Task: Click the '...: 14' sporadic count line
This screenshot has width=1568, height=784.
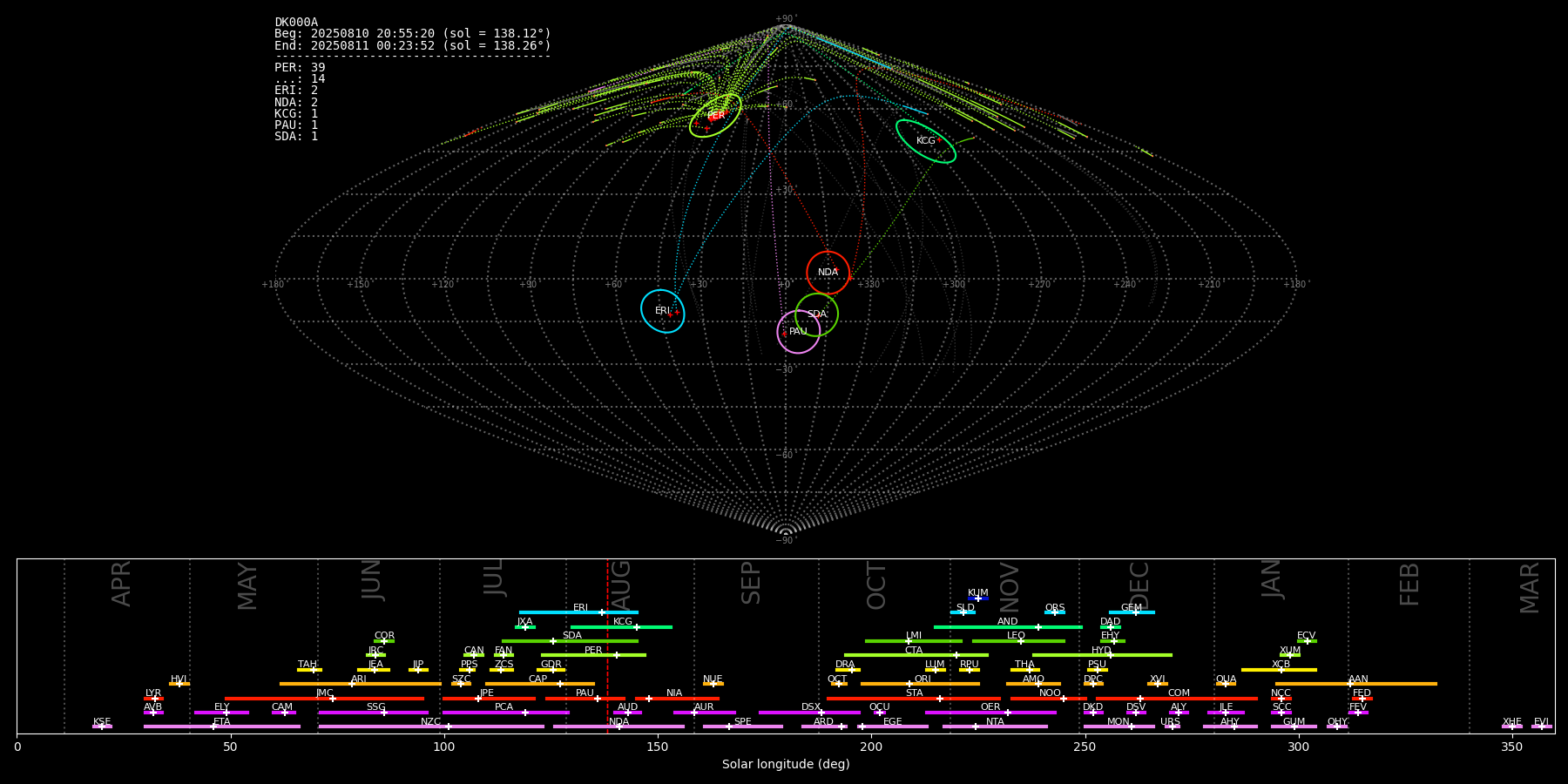Action: 300,78
